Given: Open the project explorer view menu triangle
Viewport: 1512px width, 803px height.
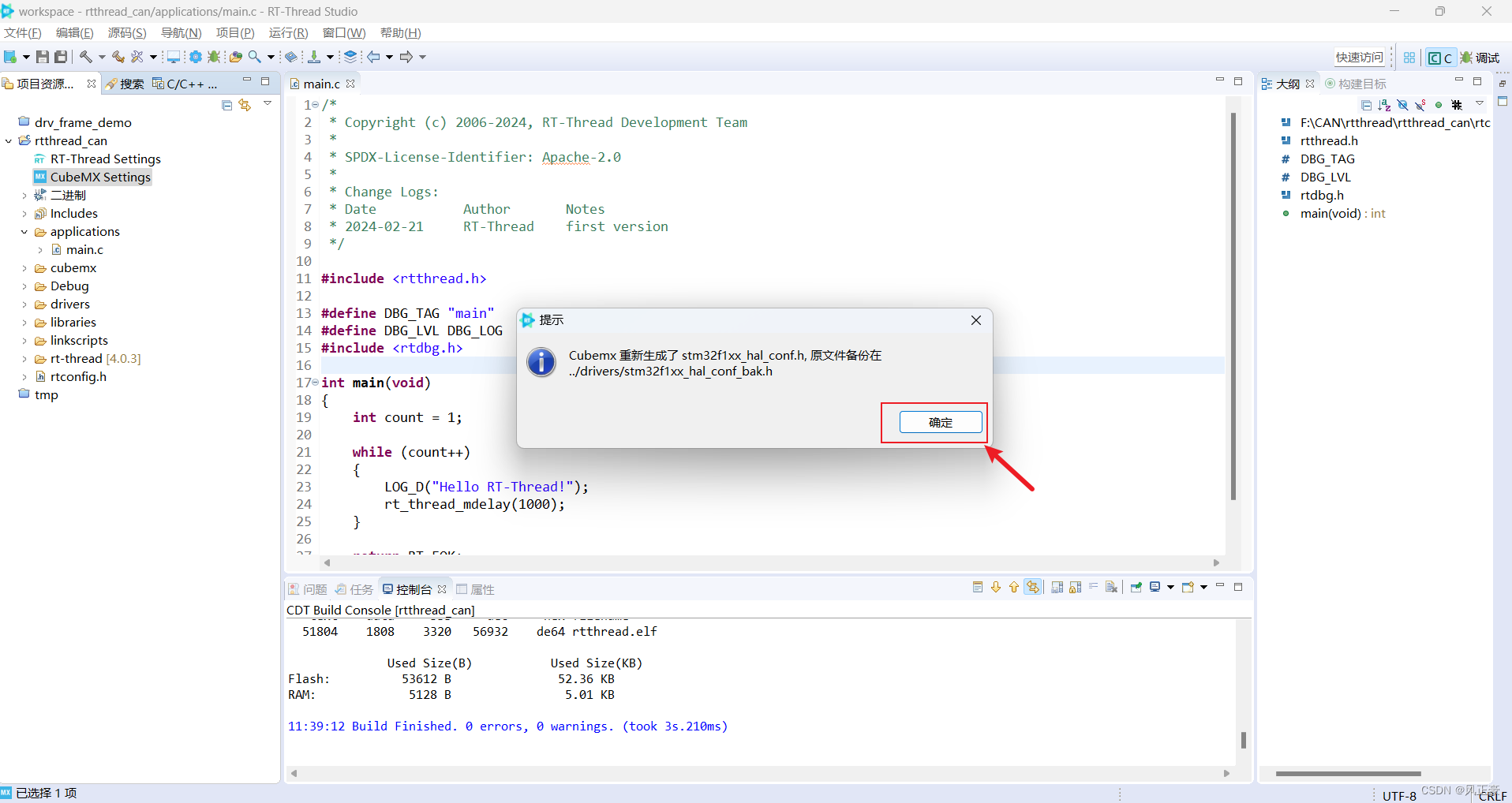Looking at the screenshot, I should tap(268, 103).
